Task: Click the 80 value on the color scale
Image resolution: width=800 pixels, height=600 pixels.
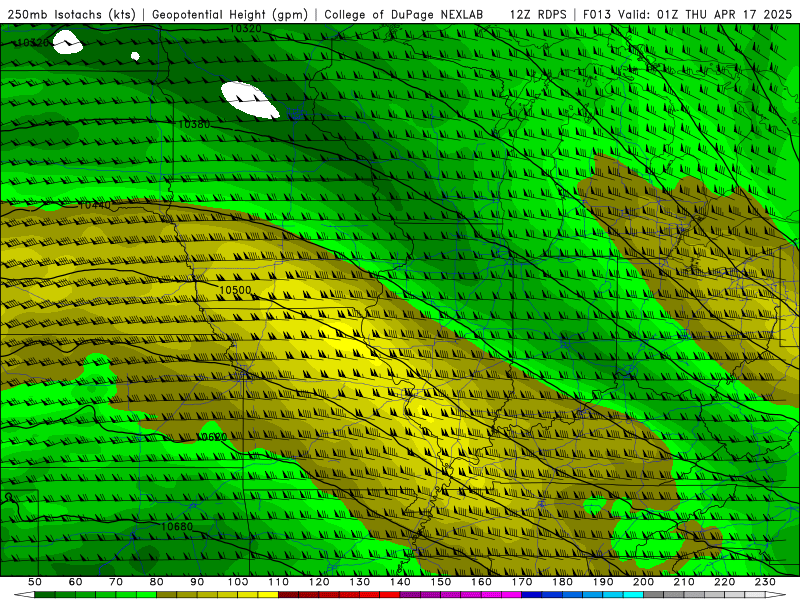Action: (x=156, y=582)
